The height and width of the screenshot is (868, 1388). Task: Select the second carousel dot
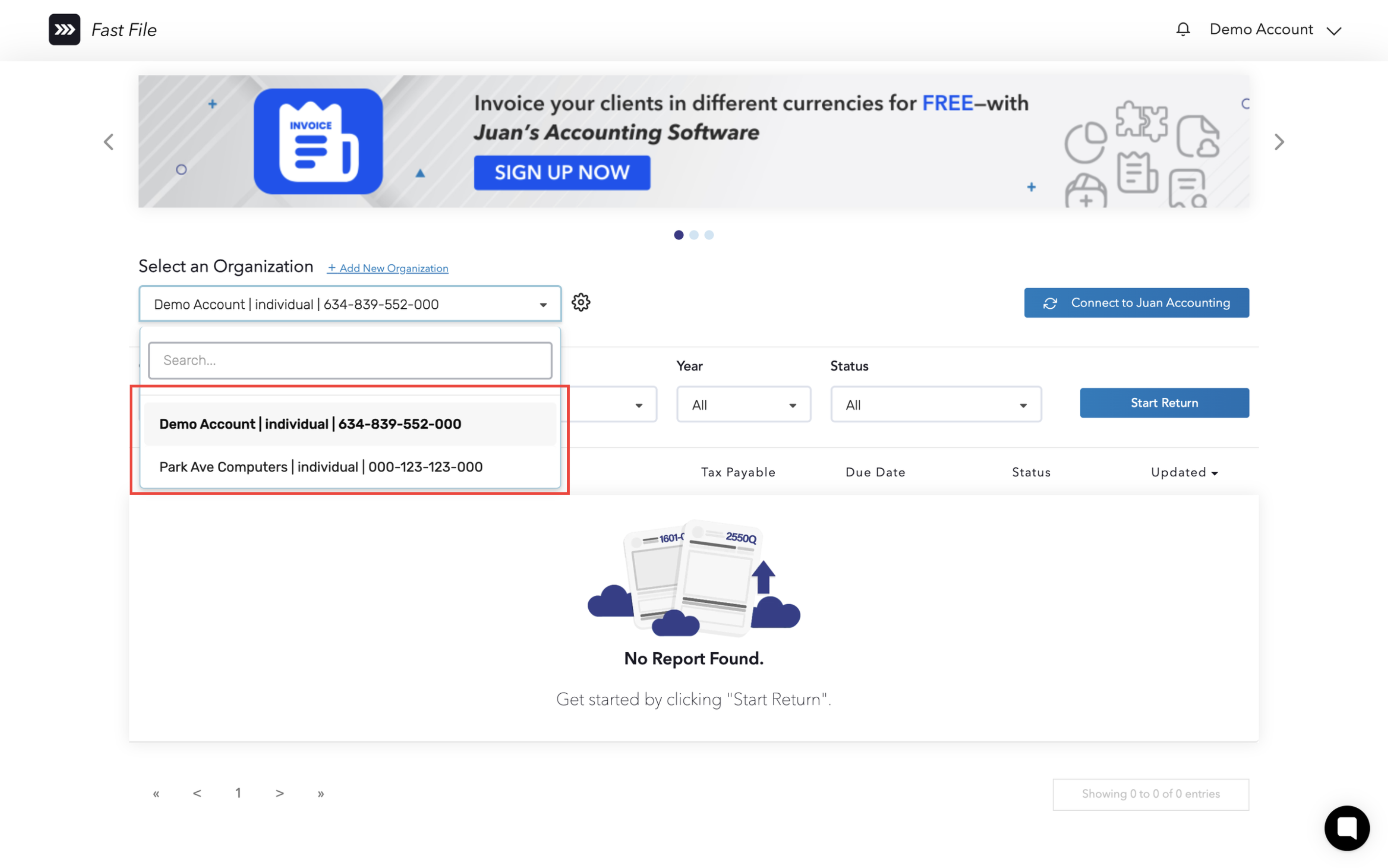pos(694,235)
